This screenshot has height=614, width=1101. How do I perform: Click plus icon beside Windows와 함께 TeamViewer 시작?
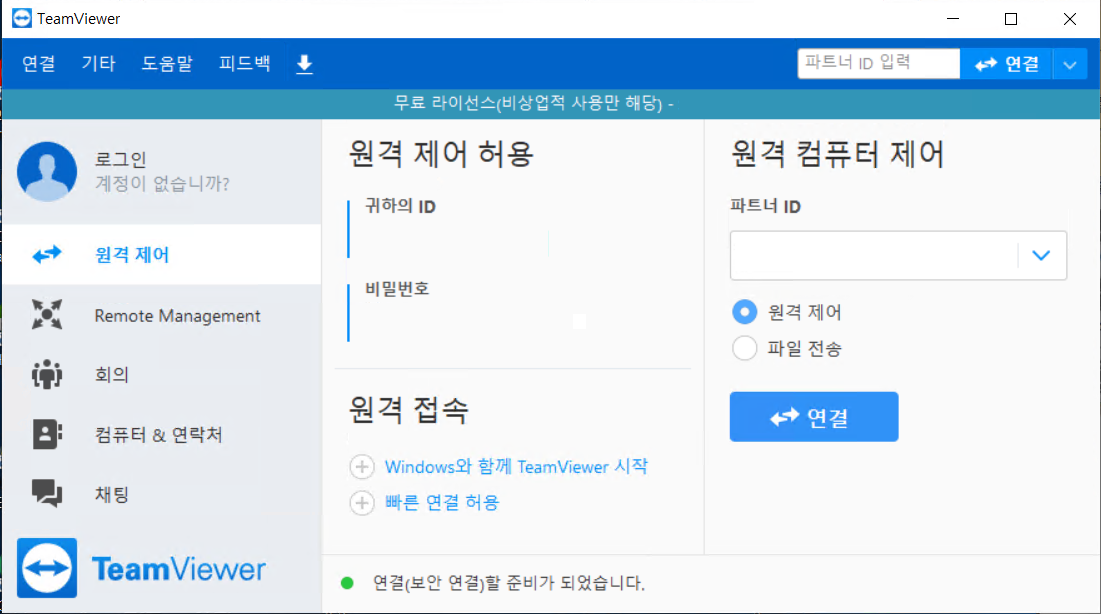[362, 466]
